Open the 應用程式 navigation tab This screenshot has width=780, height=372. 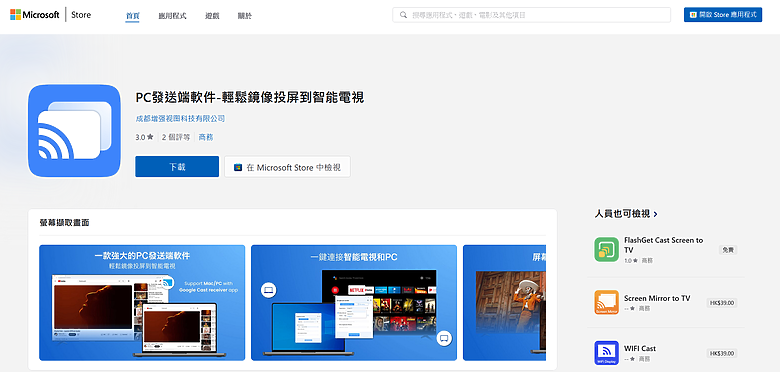pyautogui.click(x=172, y=16)
